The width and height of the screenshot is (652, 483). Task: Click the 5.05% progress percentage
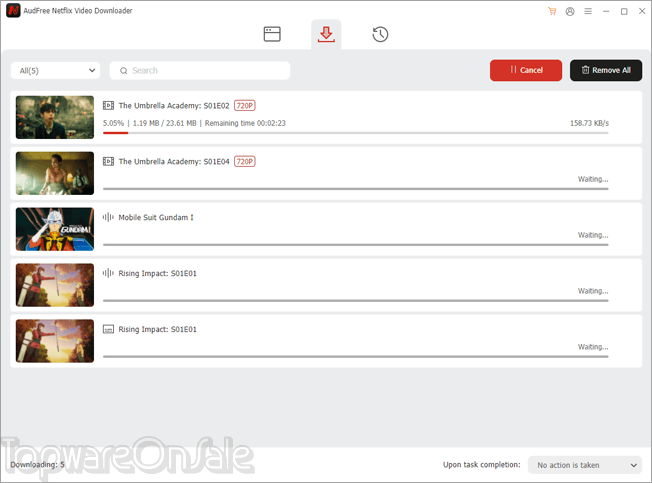tap(113, 123)
